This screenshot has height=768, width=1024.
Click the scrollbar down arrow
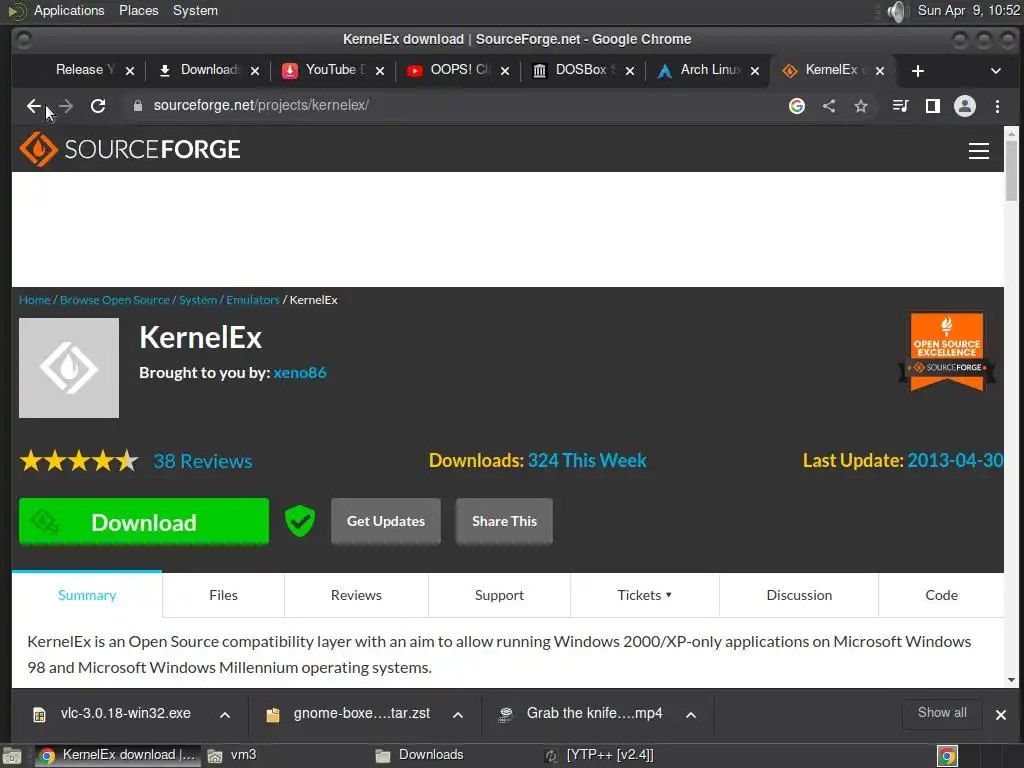point(1011,680)
